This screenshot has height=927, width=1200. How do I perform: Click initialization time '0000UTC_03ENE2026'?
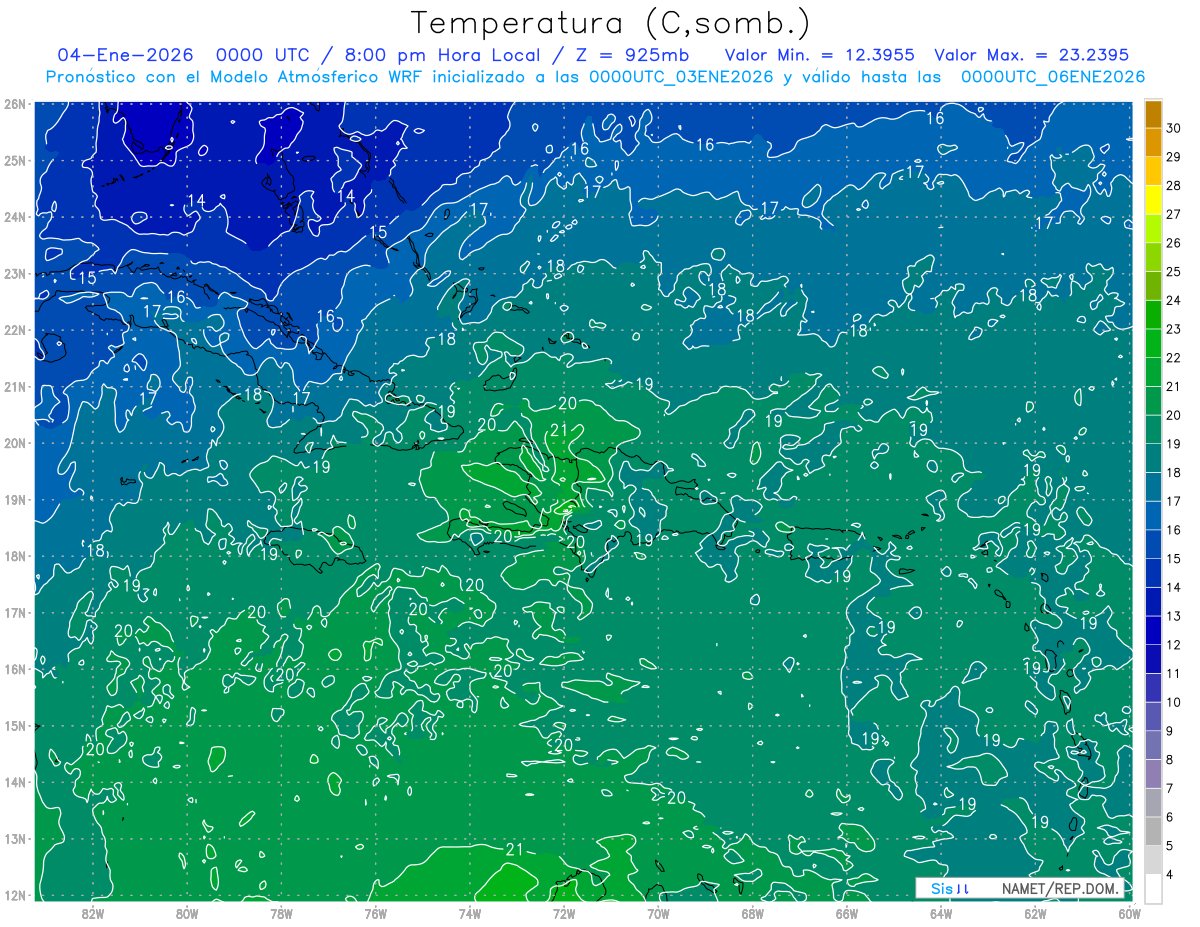[x=681, y=77]
